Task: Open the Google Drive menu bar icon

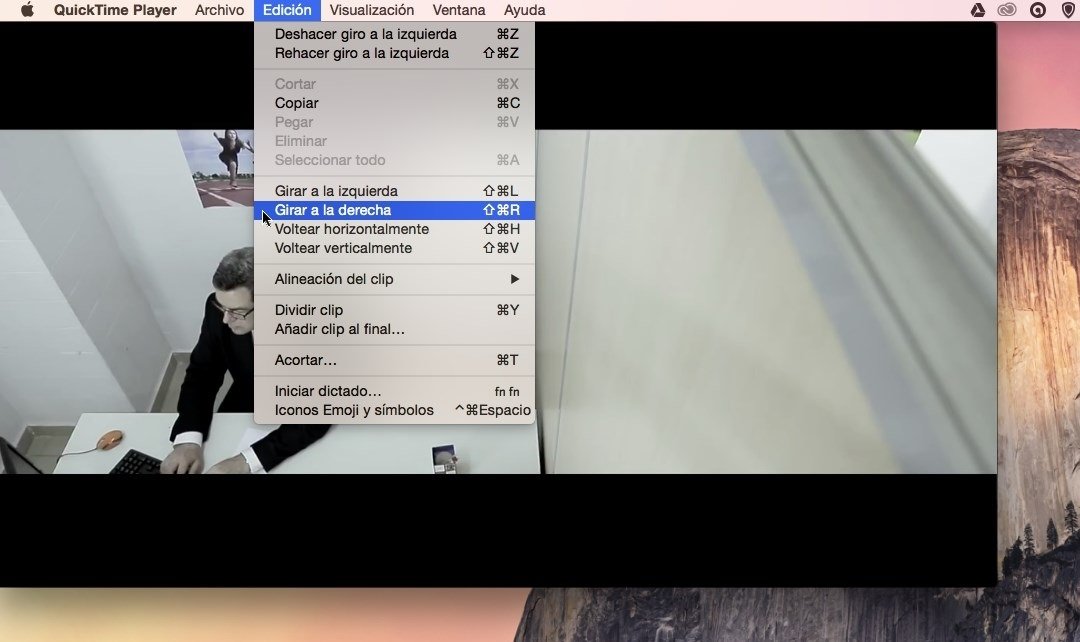Action: (977, 10)
